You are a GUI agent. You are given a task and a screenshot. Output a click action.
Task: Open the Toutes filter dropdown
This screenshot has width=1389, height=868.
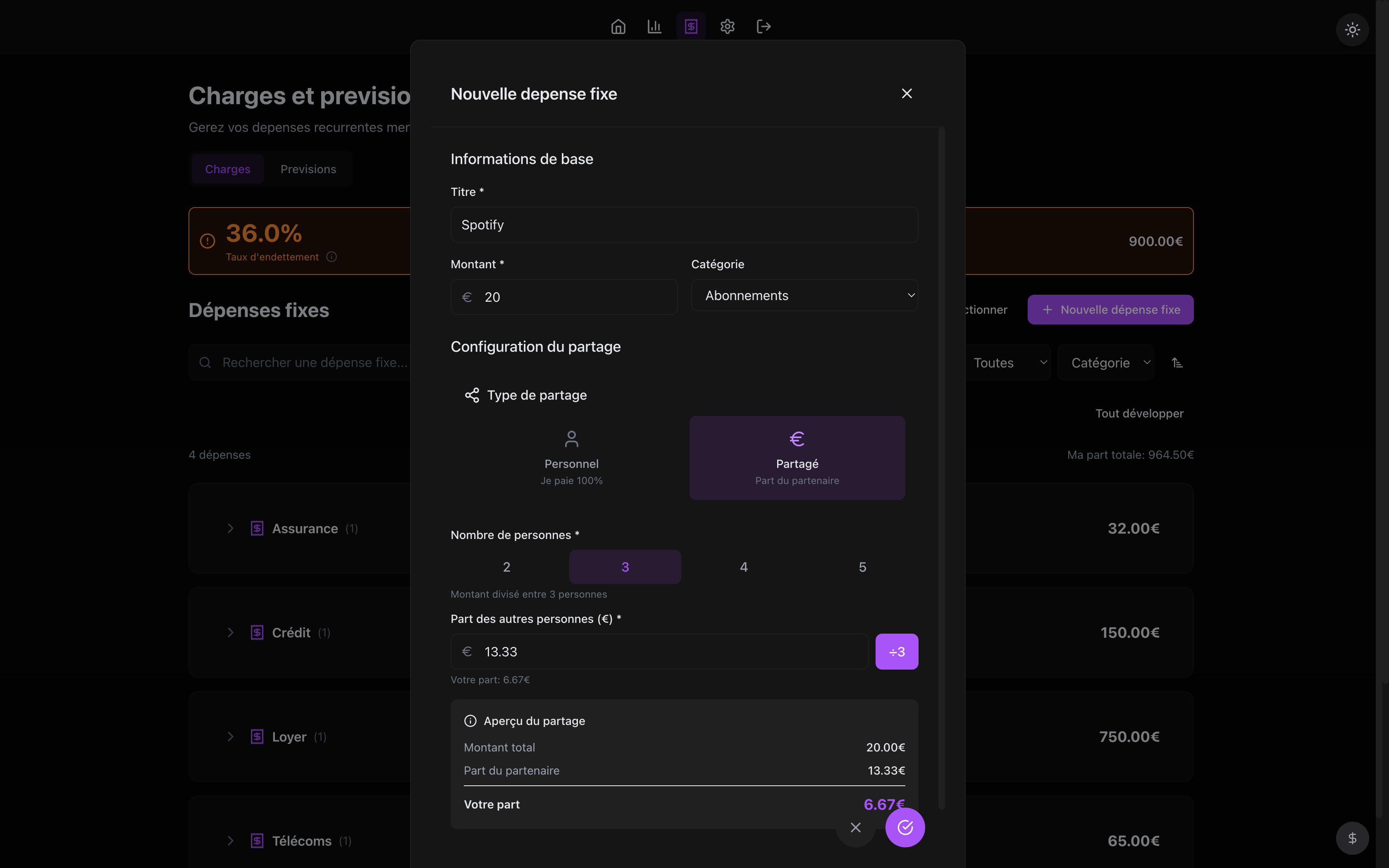pyautogui.click(x=1008, y=362)
